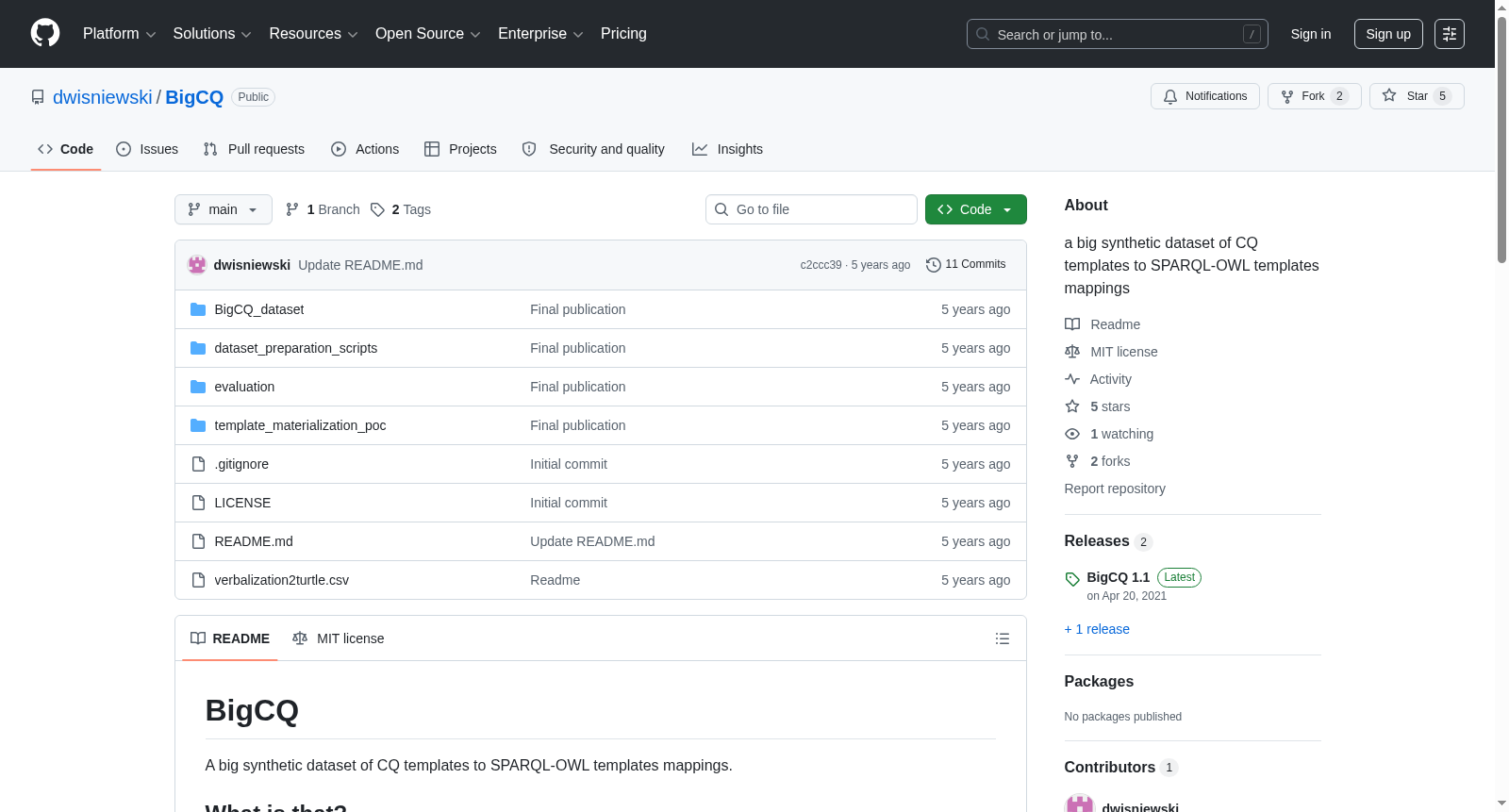Open appearance settings icon in header
Screen dimensions: 1509x812
tap(1450, 34)
